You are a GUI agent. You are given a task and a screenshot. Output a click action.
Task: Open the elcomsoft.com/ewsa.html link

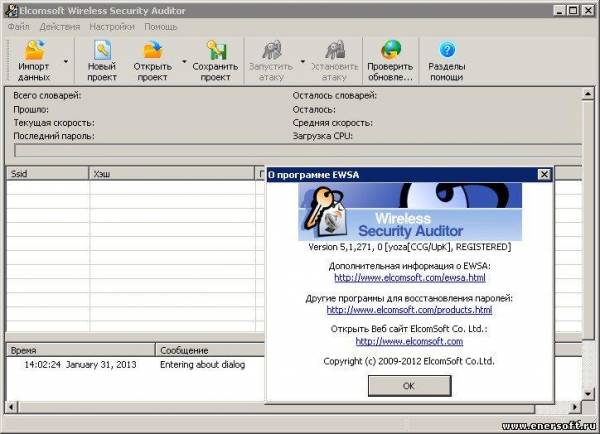click(410, 277)
